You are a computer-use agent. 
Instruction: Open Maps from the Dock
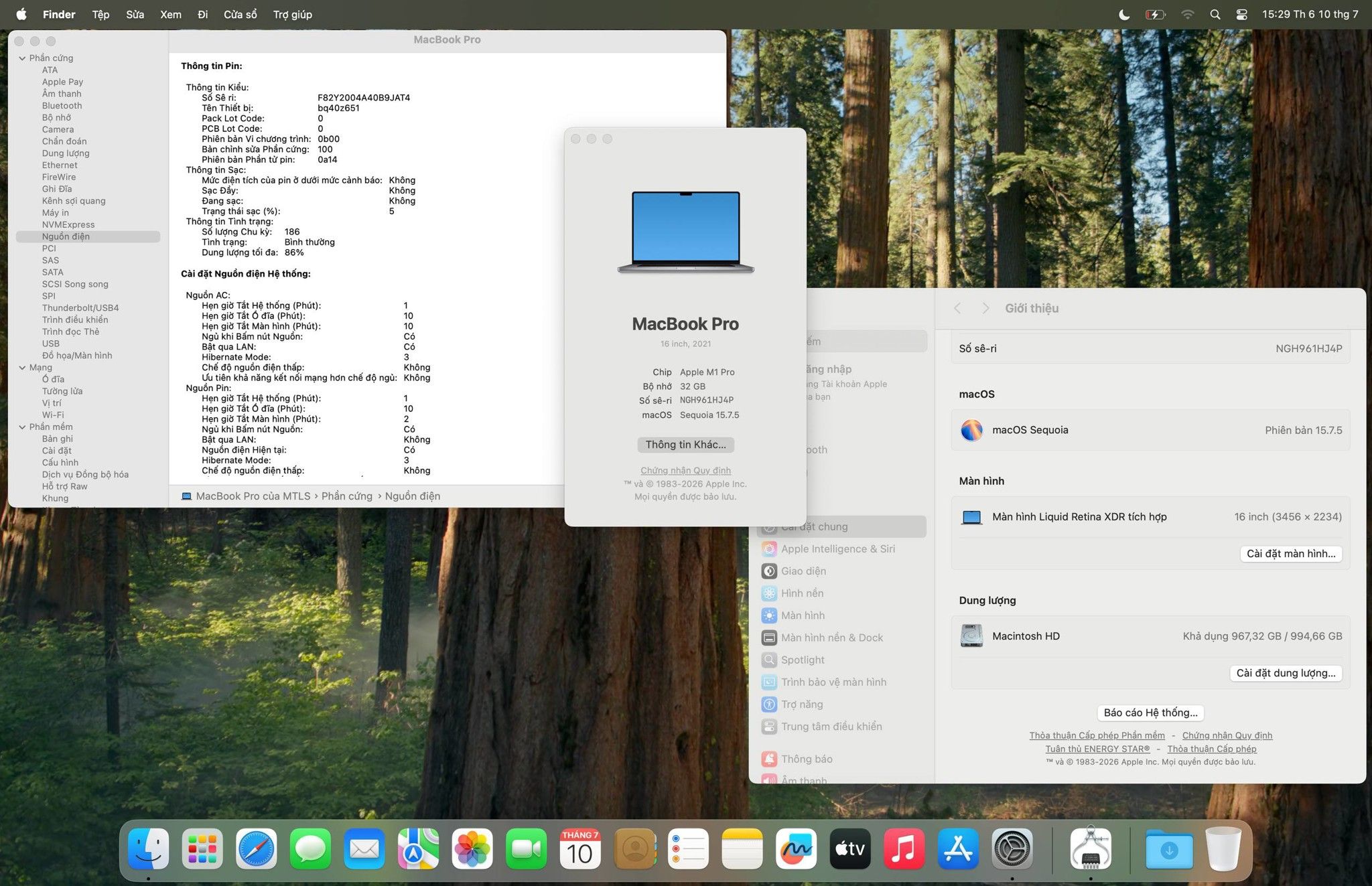[x=418, y=848]
